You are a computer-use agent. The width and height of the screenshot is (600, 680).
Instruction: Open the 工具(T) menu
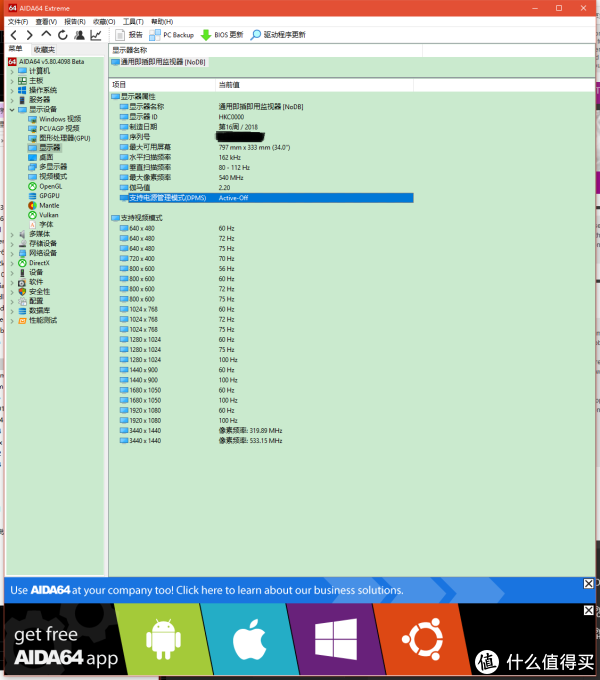(133, 22)
